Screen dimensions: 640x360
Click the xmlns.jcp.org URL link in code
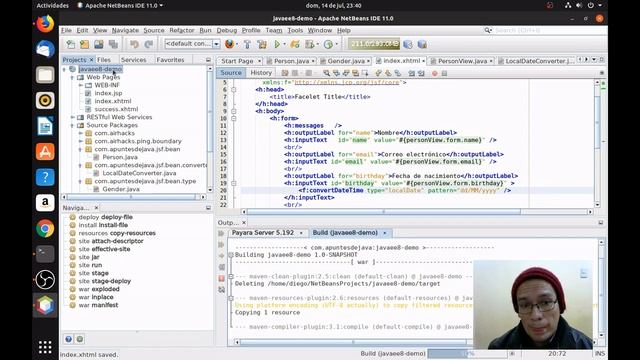coord(347,82)
